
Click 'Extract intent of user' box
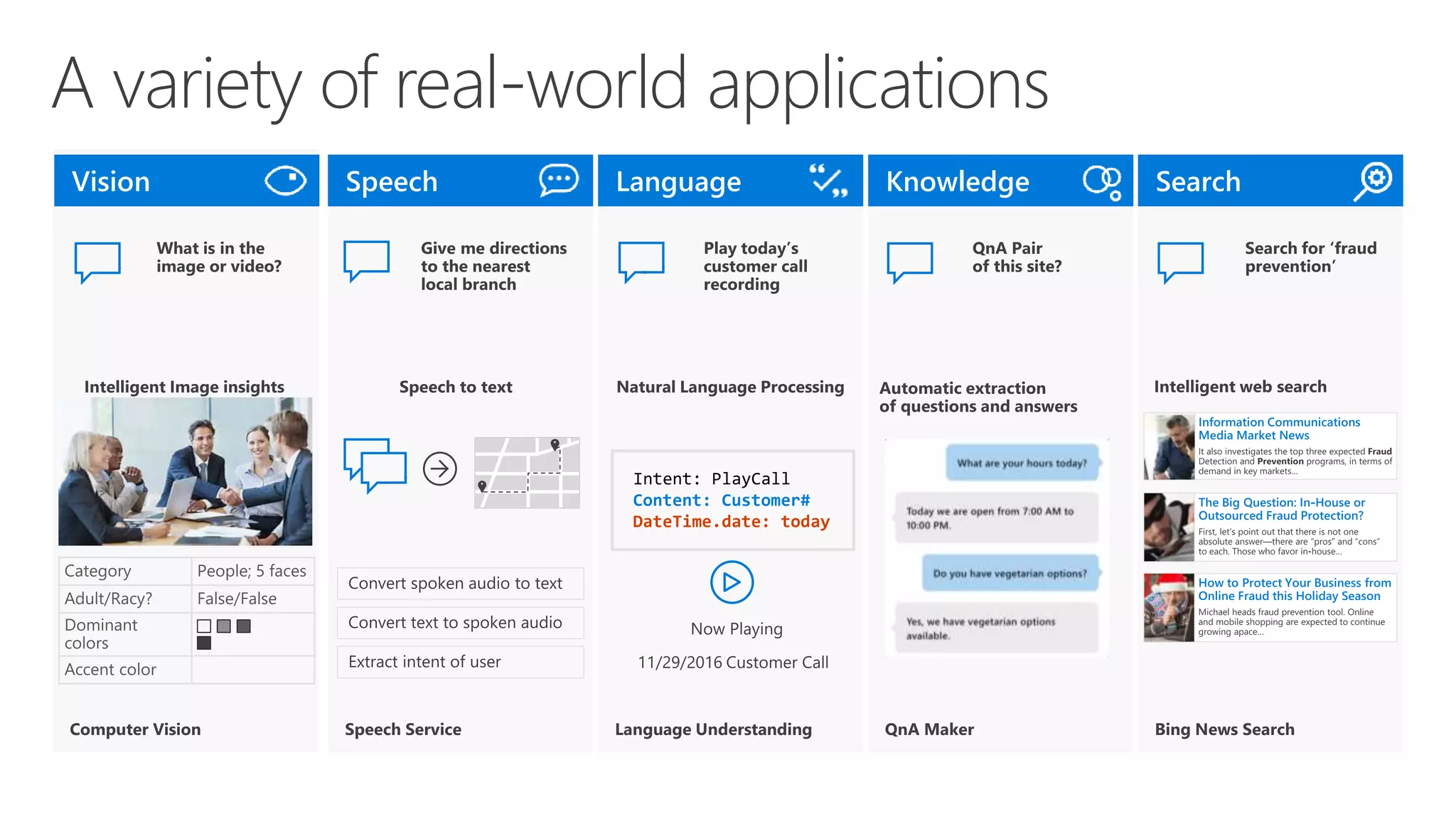(461, 662)
